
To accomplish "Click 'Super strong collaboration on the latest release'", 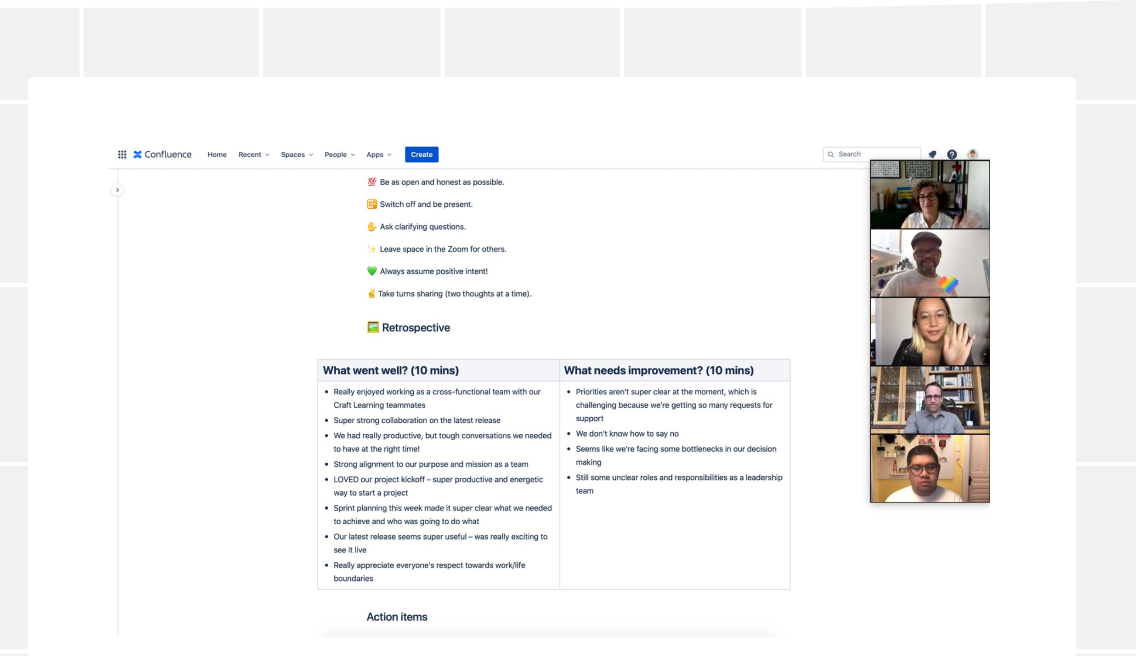I will [417, 420].
